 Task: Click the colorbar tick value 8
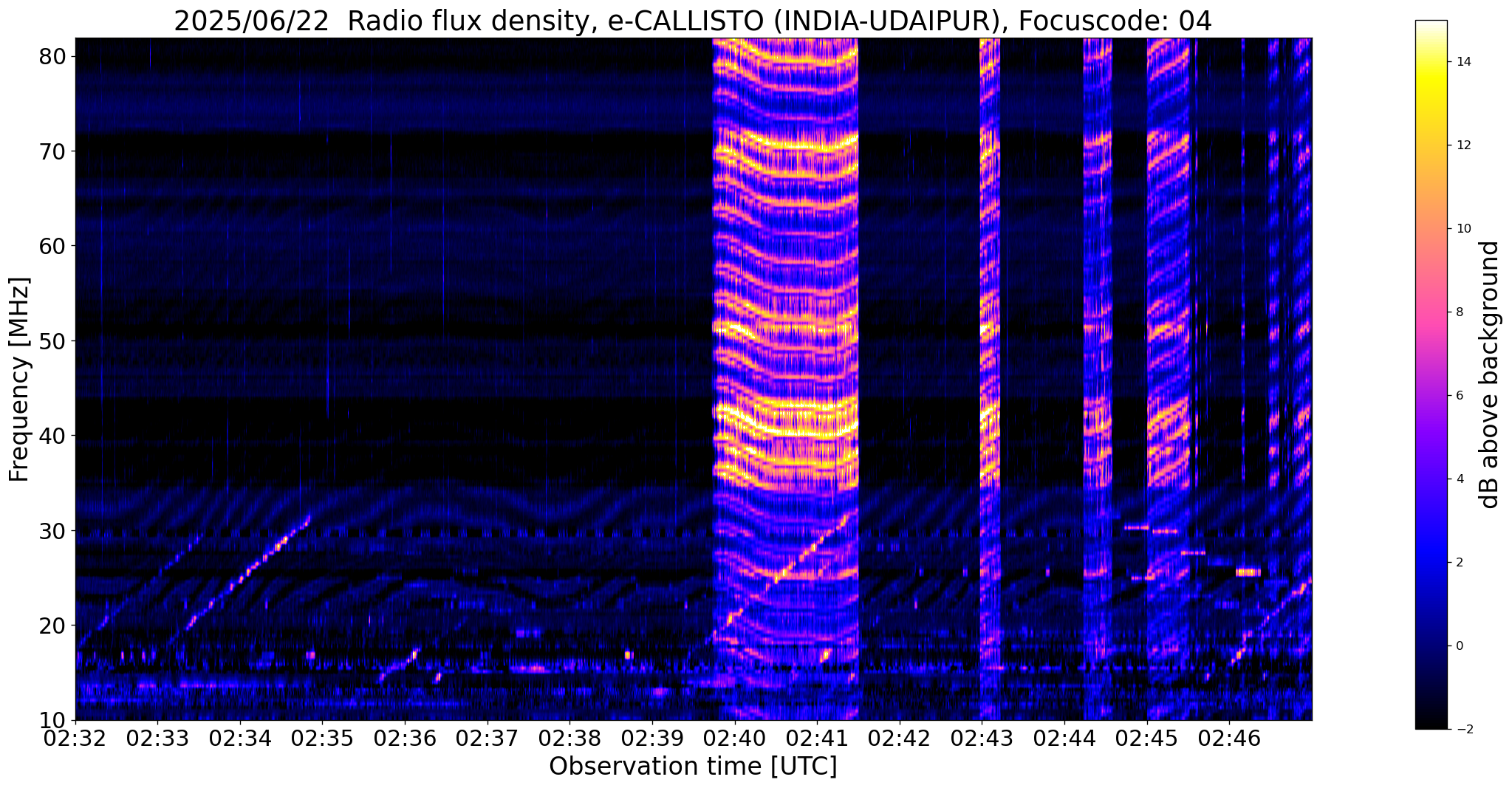pos(1458,312)
